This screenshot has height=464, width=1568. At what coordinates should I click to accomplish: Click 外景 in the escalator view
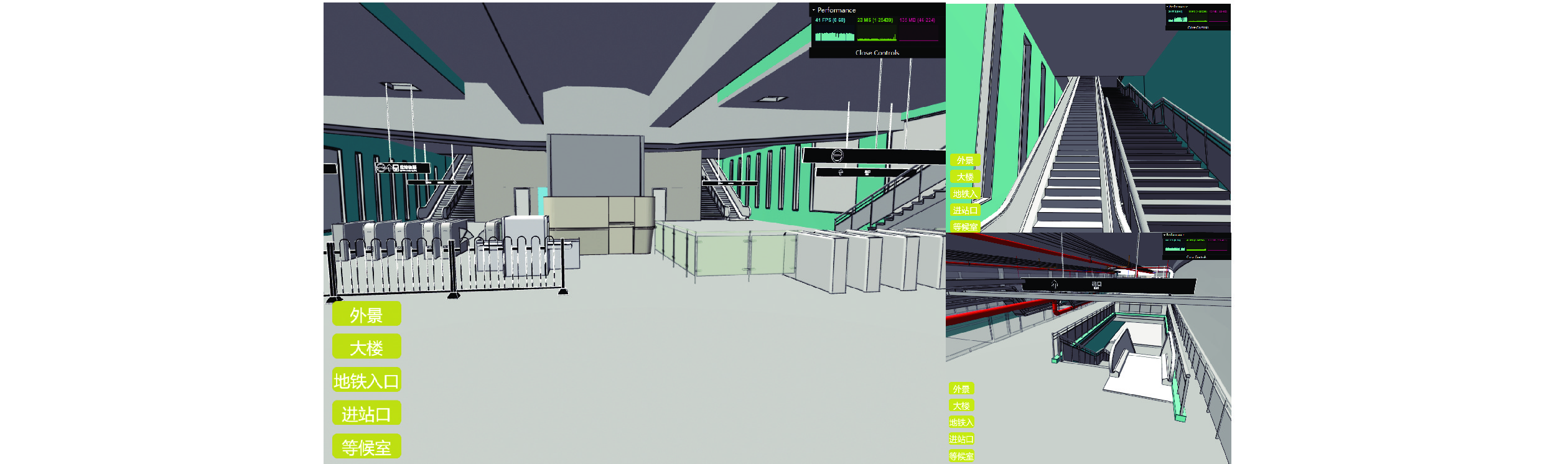tap(965, 160)
